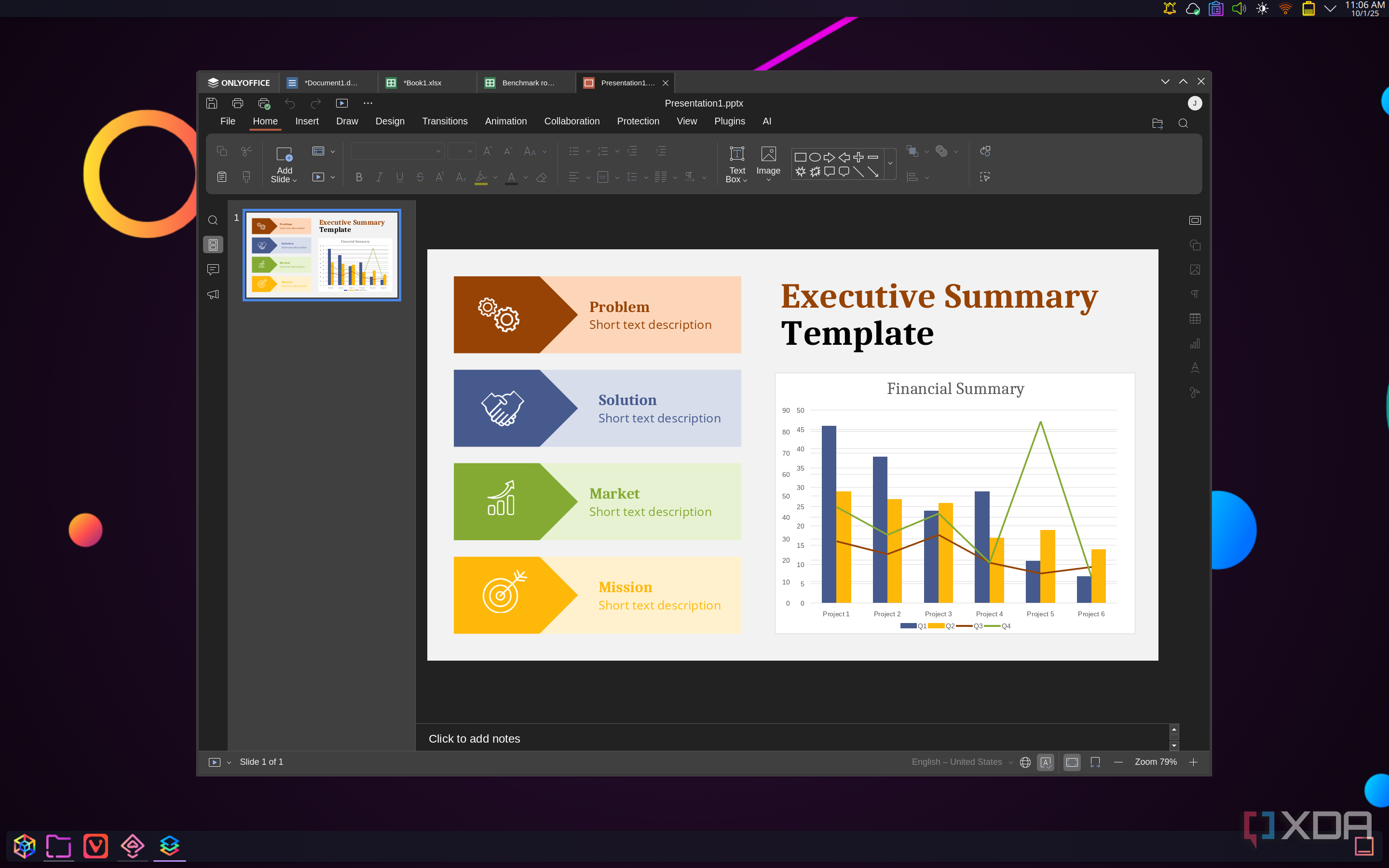Zoom out with the minus button
The width and height of the screenshot is (1389, 868).
[1118, 762]
